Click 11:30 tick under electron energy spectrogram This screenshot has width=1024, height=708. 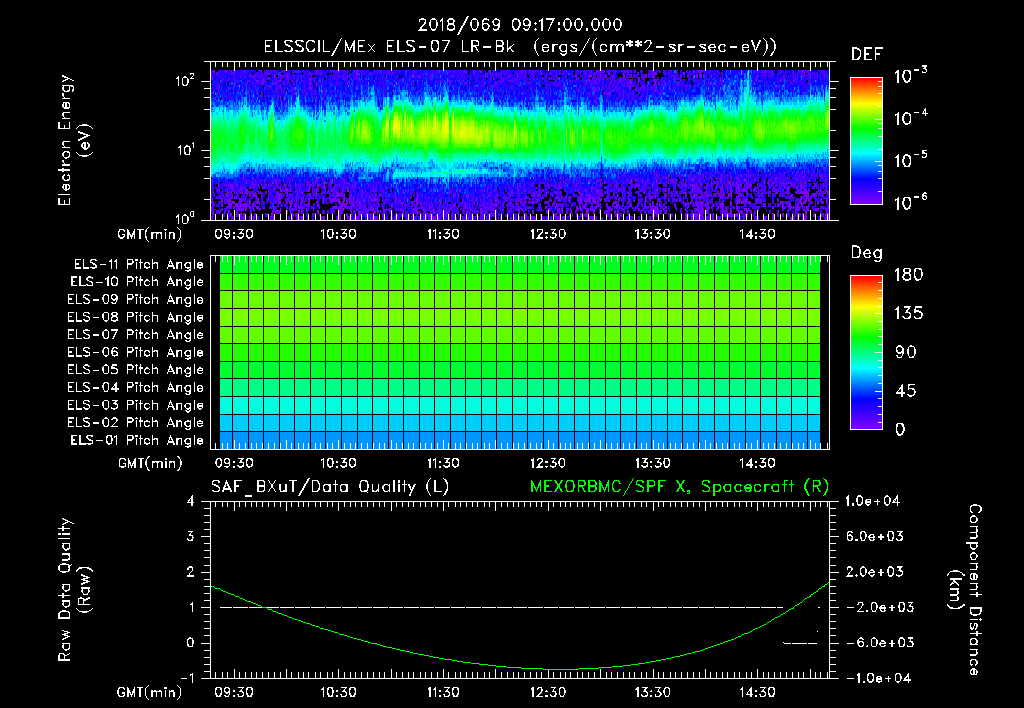(443, 234)
